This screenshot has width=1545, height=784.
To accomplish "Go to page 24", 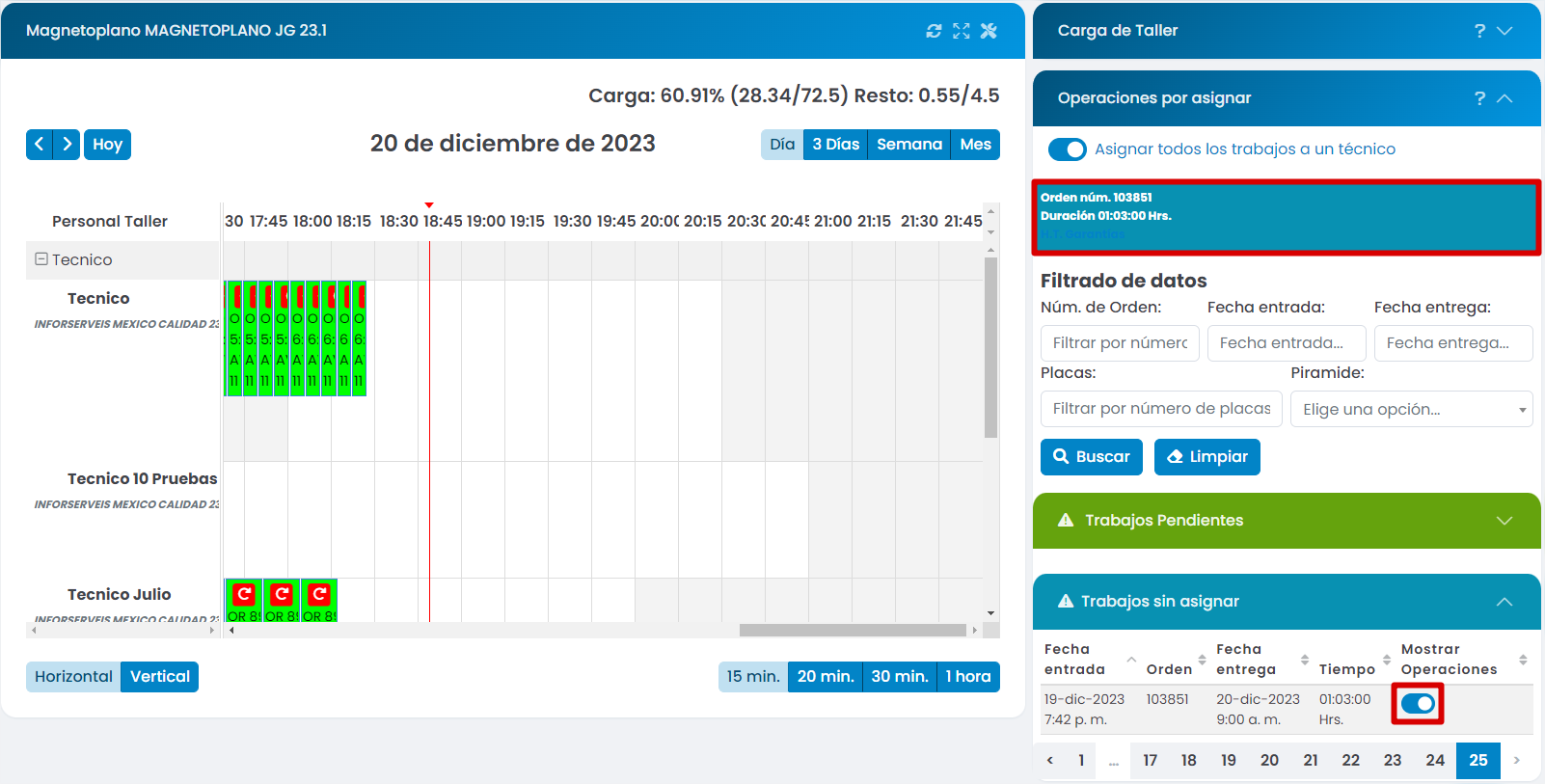I will coord(1435,760).
